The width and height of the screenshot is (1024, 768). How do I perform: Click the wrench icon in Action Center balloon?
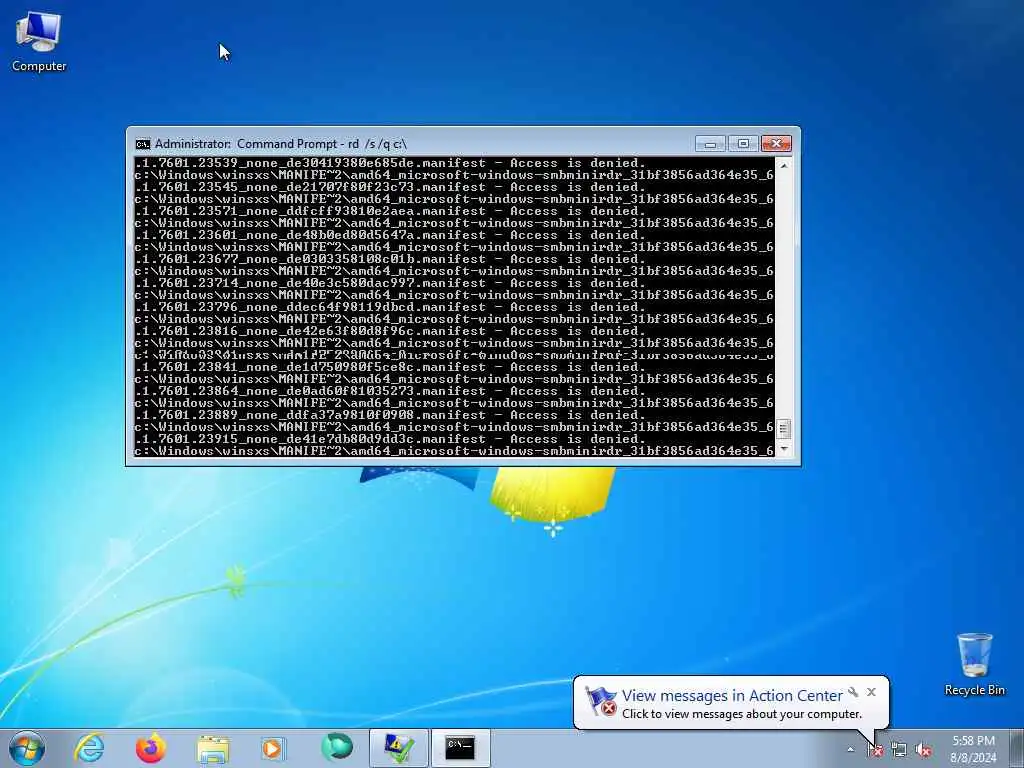pos(853,692)
